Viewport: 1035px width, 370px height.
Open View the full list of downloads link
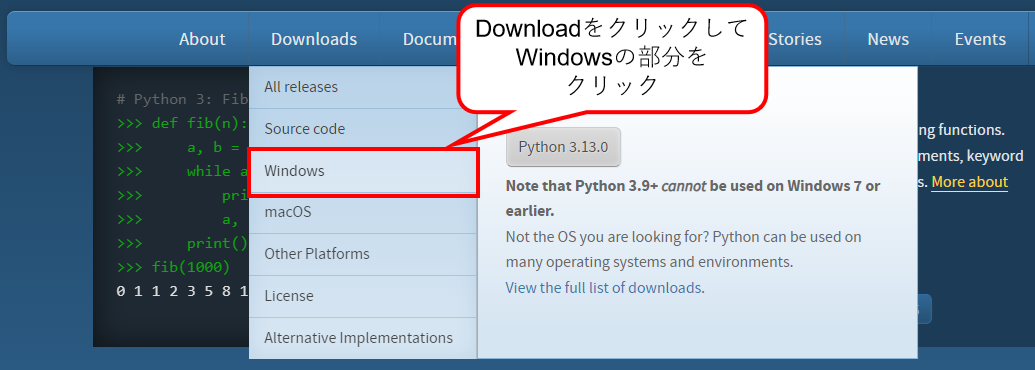603,288
